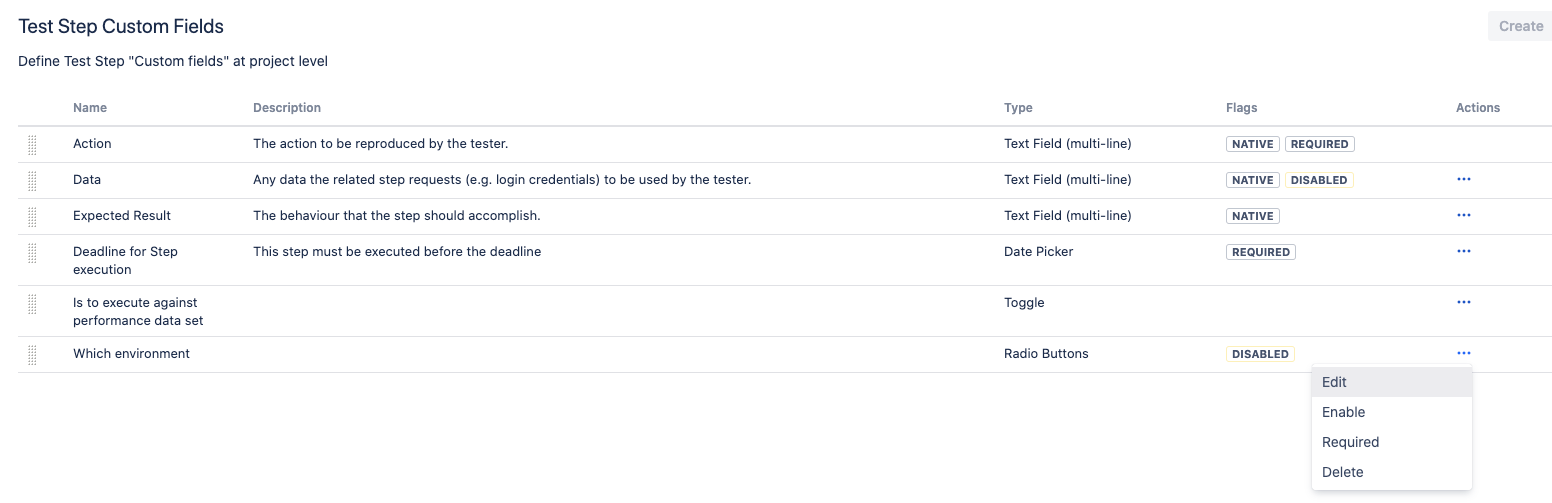Click drag handle for performance data set row
This screenshot has height=503, width=1552.
tap(32, 303)
